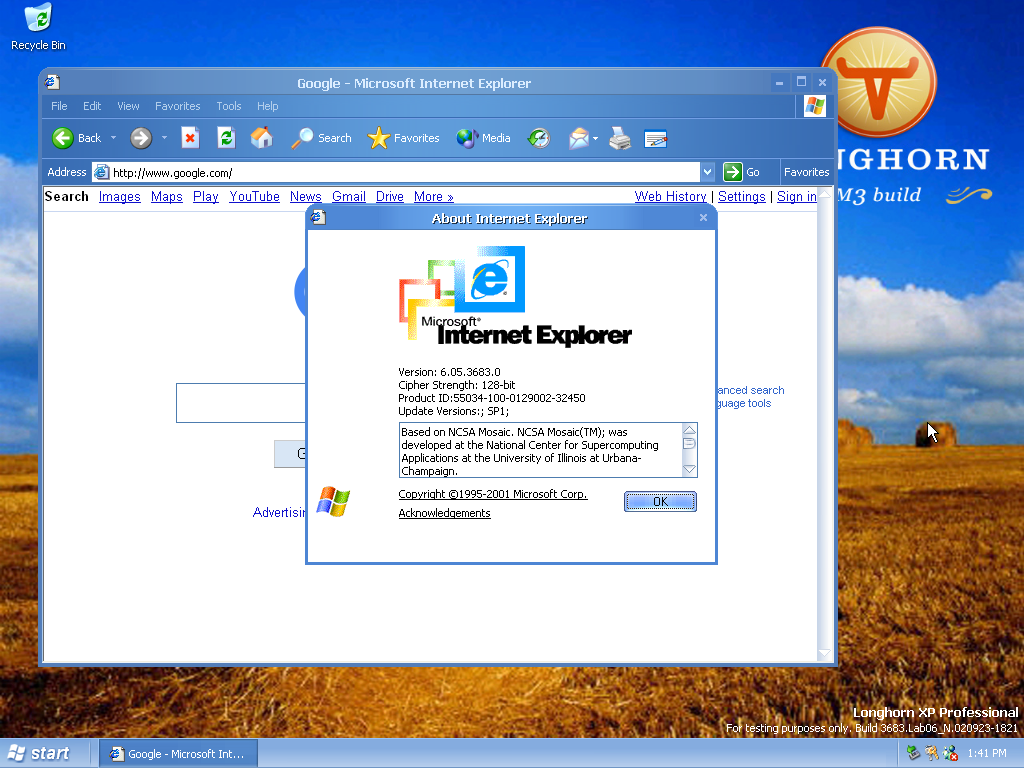Click the Refresh page icon
The image size is (1024, 768).
pos(226,138)
